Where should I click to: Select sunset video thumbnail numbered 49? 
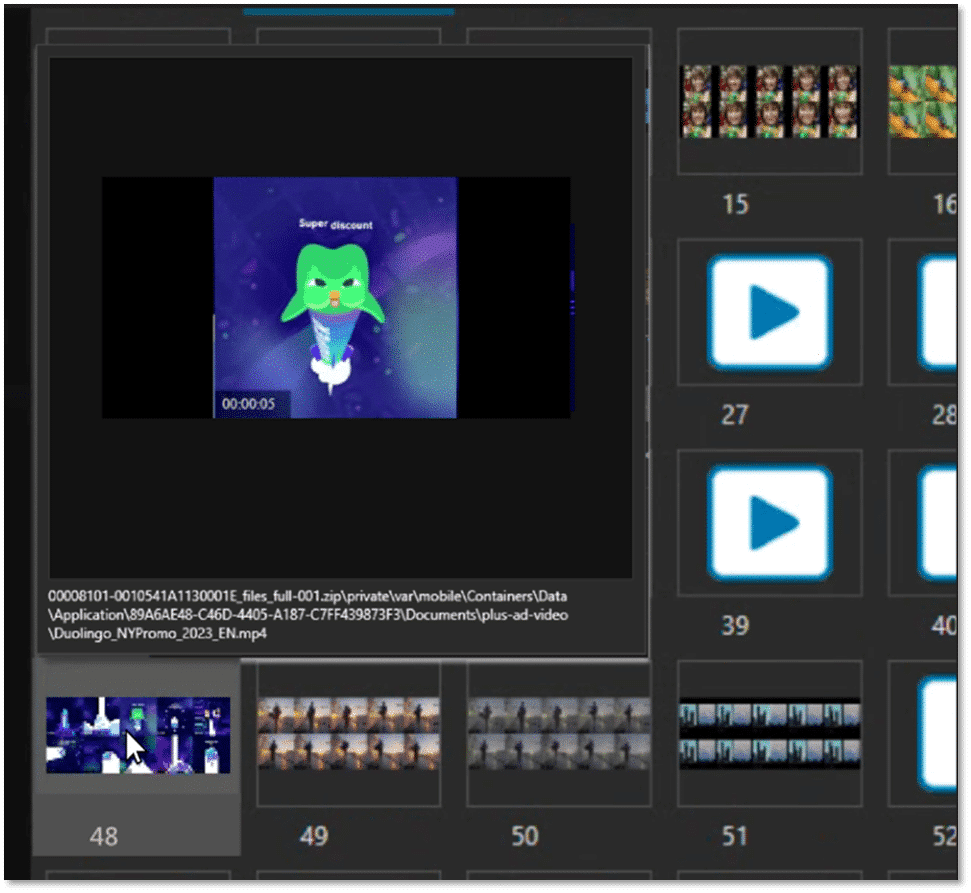click(x=349, y=734)
